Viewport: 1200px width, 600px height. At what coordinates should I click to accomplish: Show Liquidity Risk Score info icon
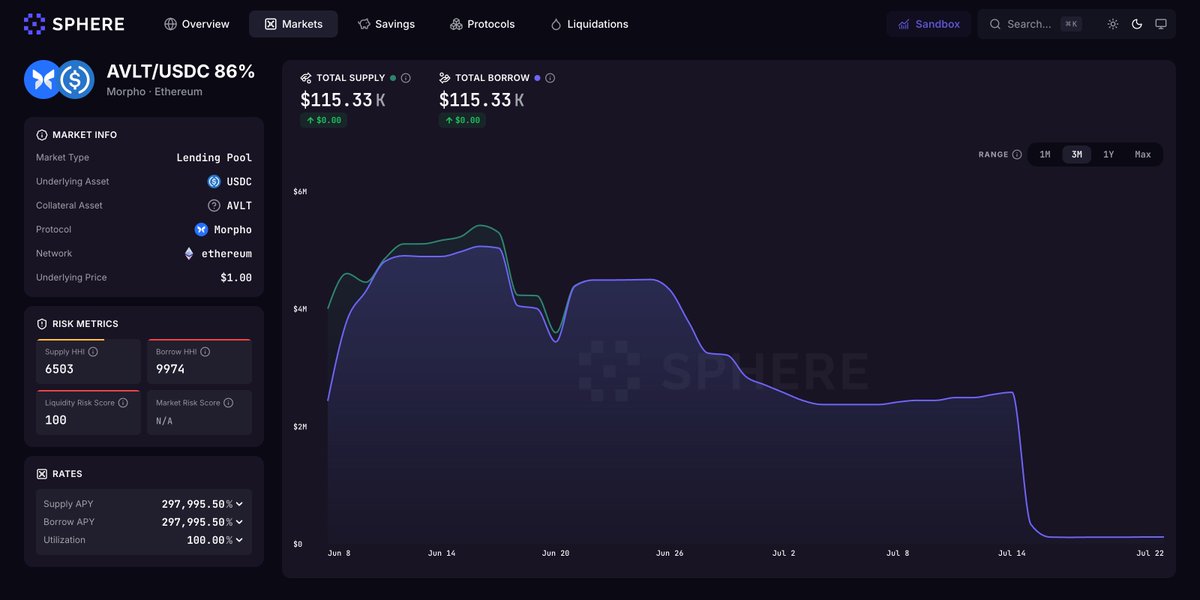(123, 403)
